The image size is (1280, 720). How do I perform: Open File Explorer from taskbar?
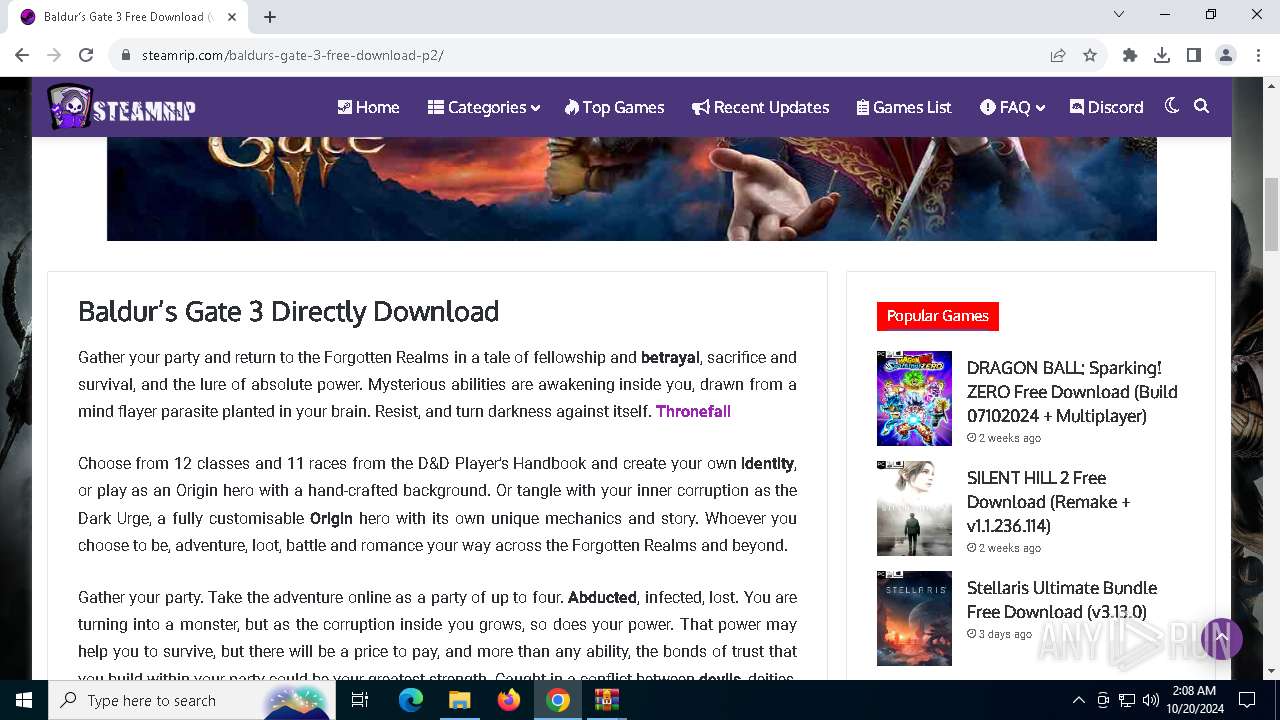pyautogui.click(x=459, y=700)
